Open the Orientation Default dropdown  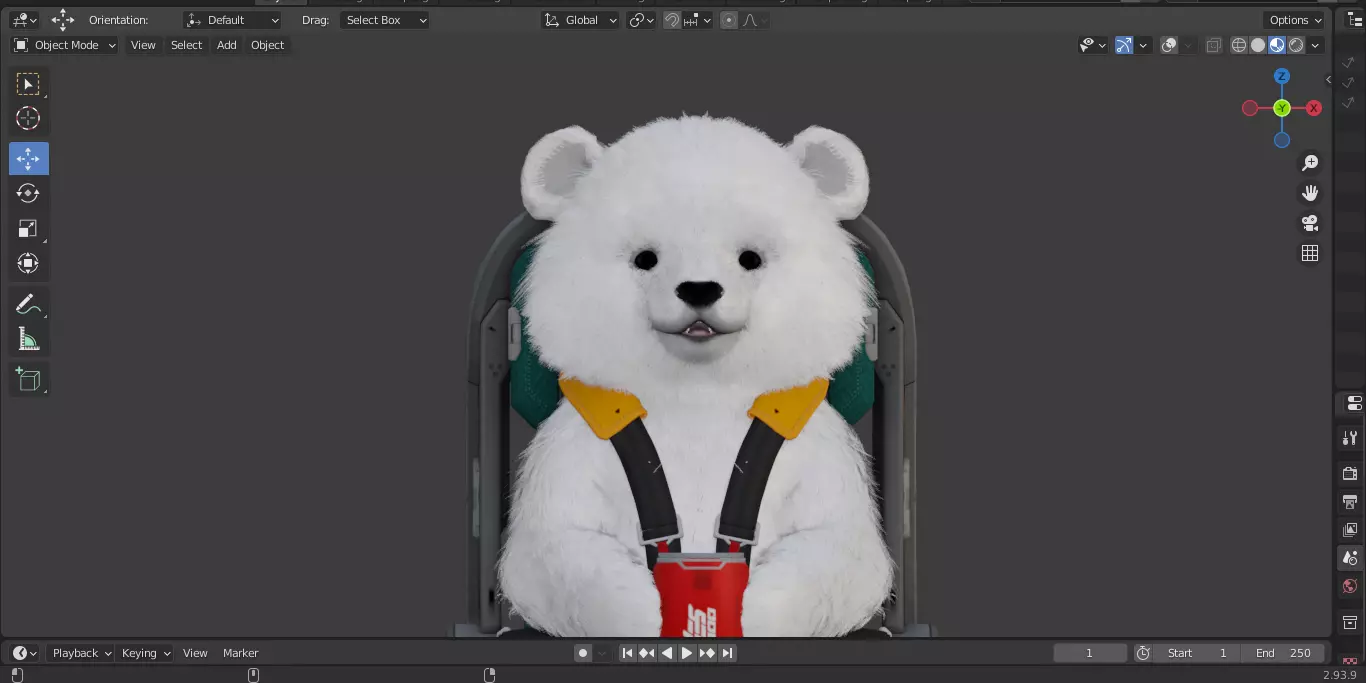click(x=233, y=20)
